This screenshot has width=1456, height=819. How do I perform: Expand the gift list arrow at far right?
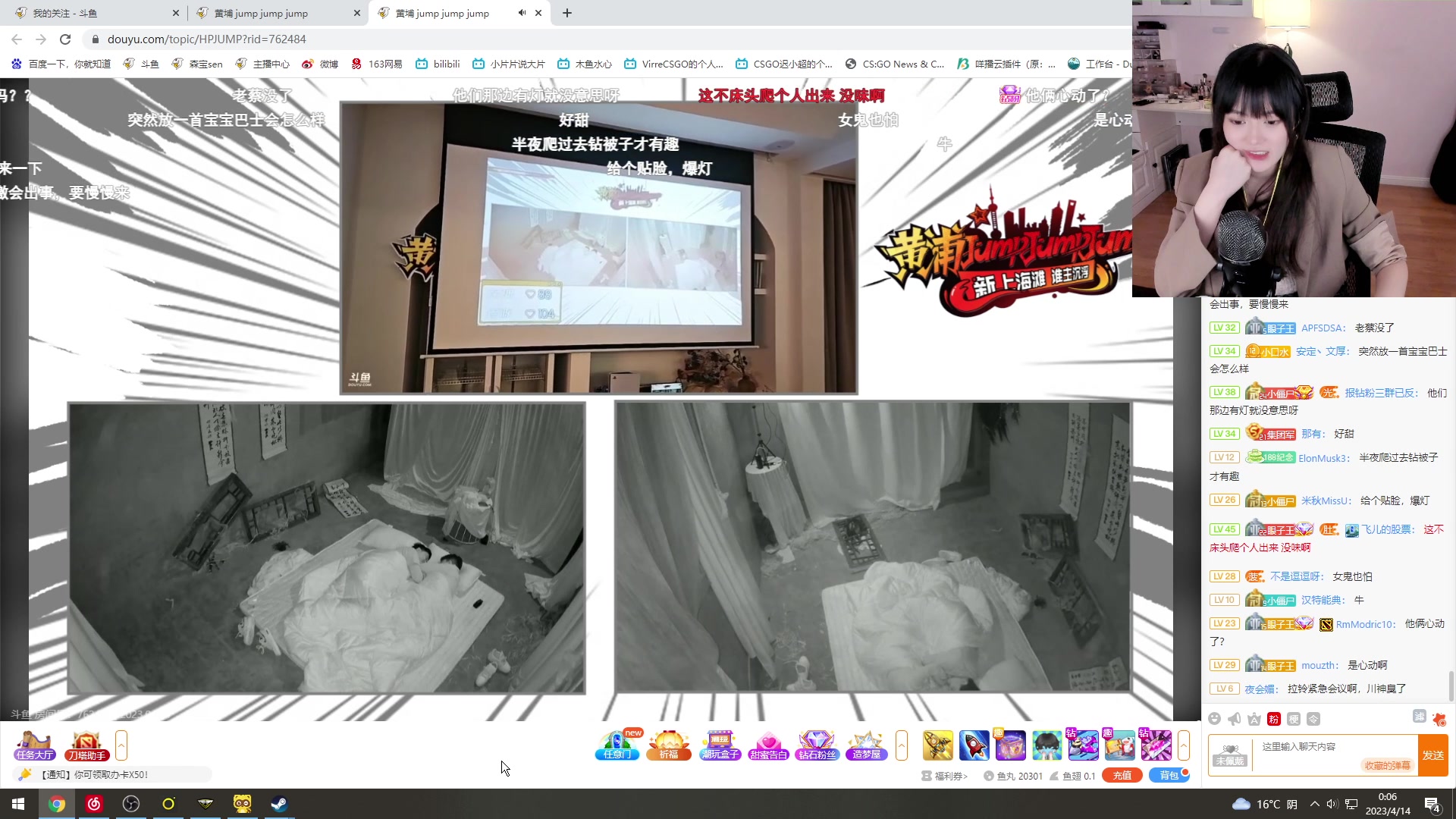click(1184, 745)
